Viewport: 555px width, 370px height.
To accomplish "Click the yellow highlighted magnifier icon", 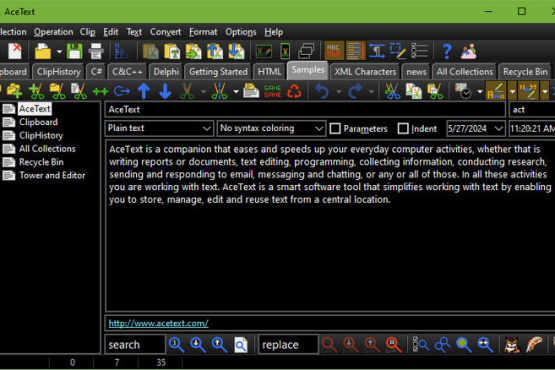I will tap(464, 345).
